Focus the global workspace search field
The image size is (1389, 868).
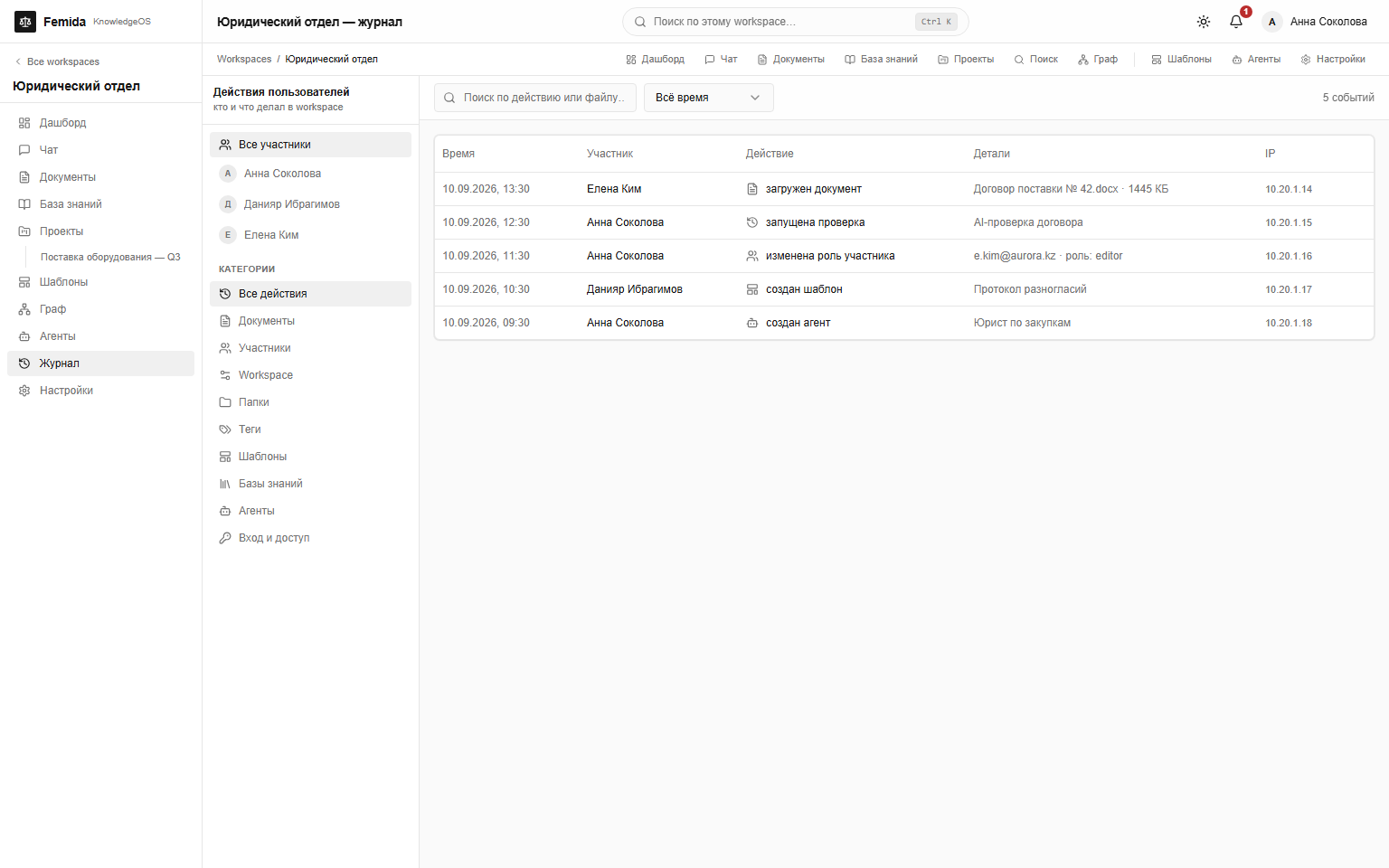coord(795,22)
